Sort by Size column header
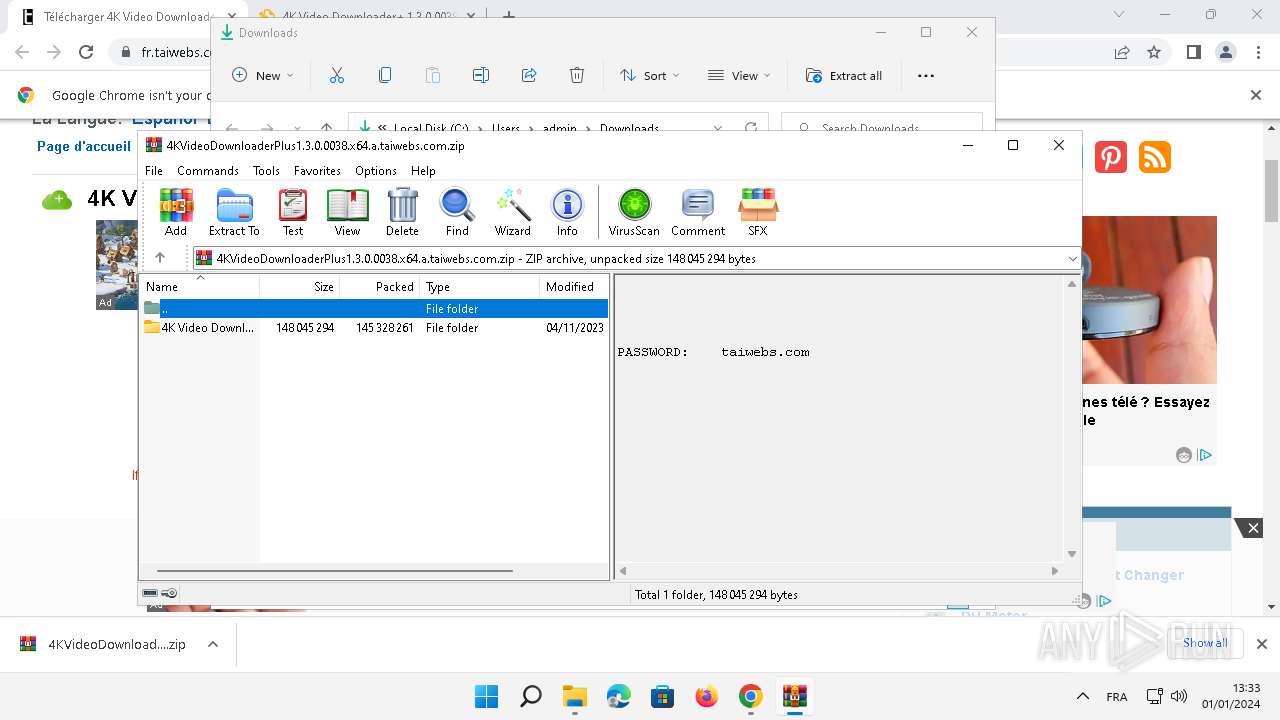Screen dimensions: 1280x720 coord(300,287)
